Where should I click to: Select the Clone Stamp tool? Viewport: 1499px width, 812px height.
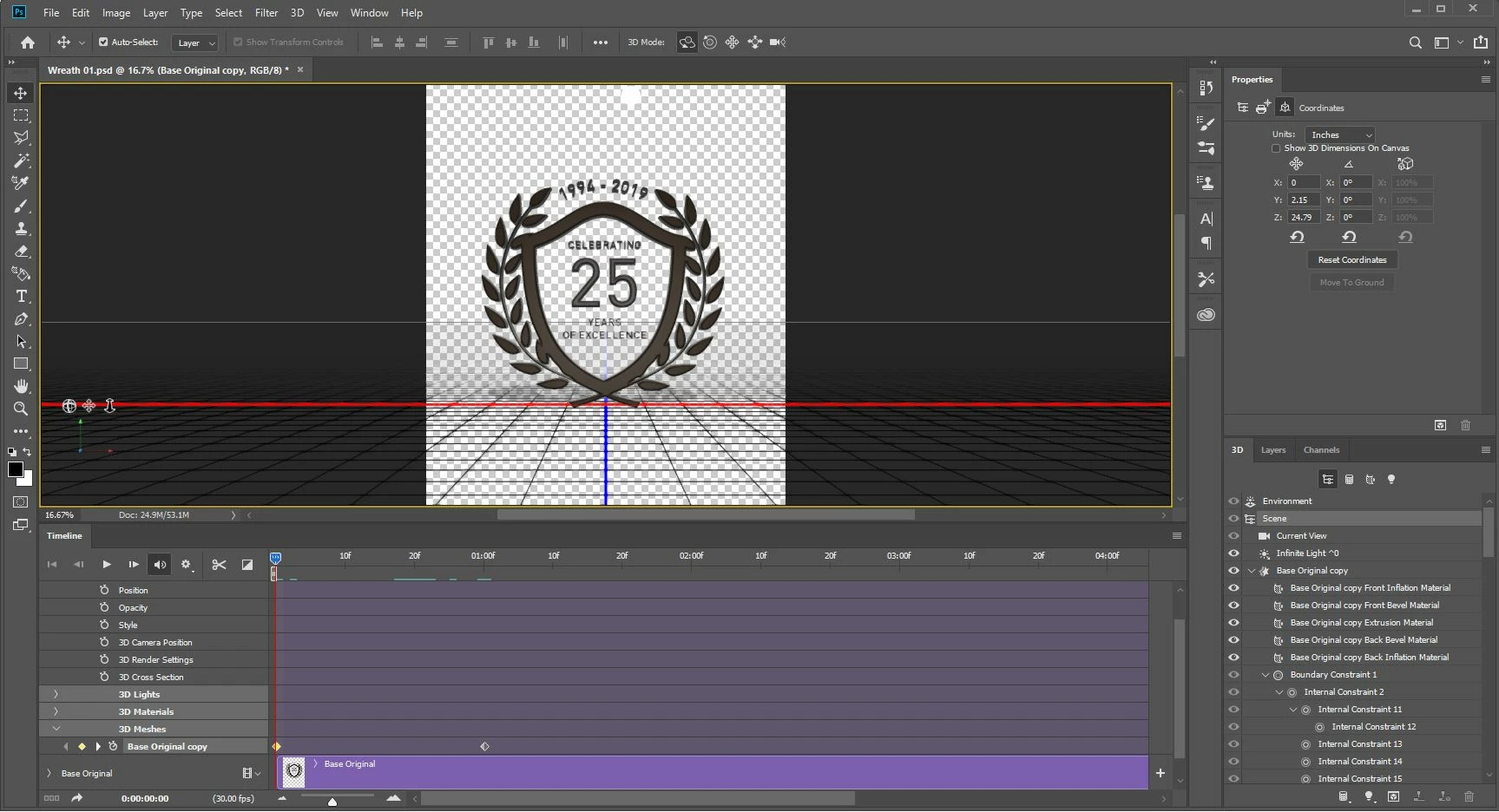[x=21, y=229]
